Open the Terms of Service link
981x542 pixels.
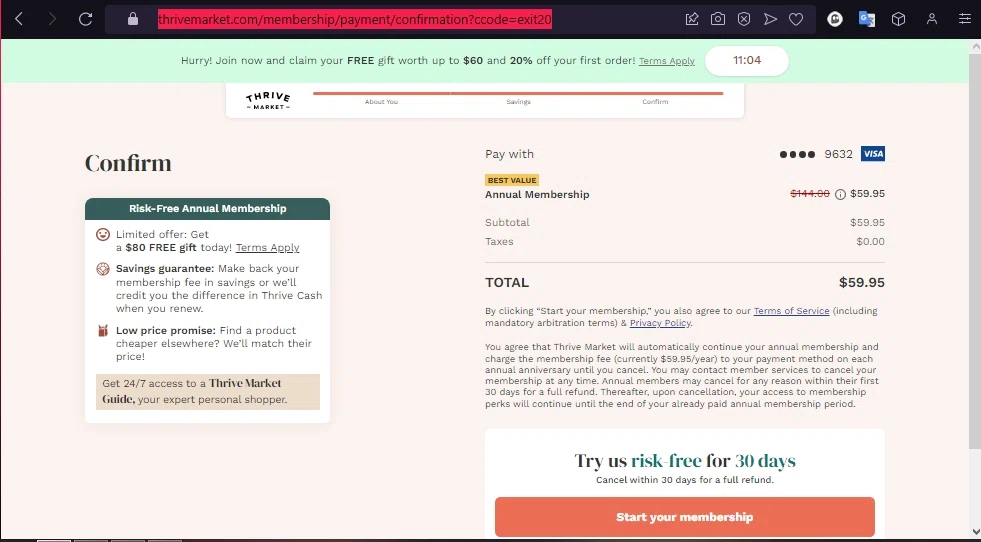[791, 311]
